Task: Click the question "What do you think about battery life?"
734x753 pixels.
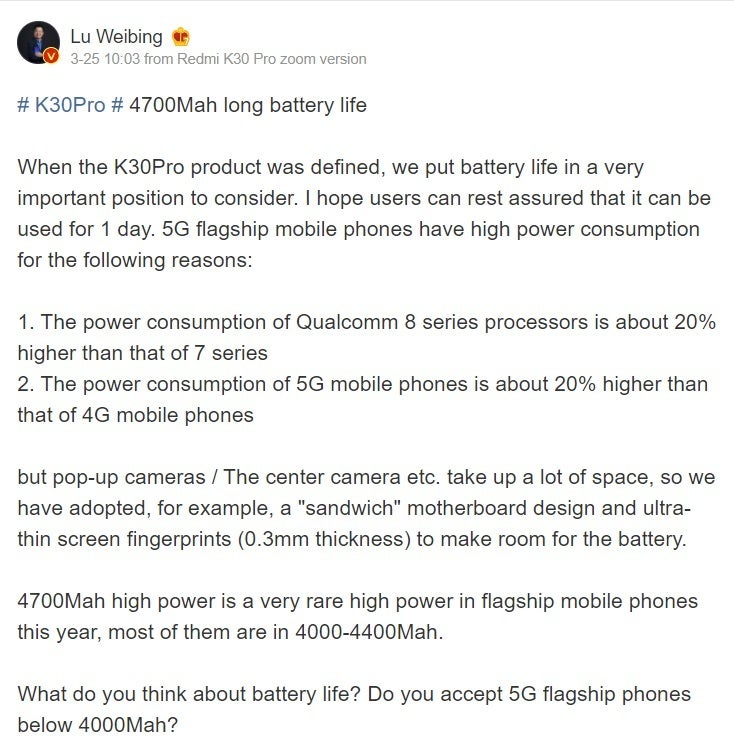Action: click(x=189, y=694)
